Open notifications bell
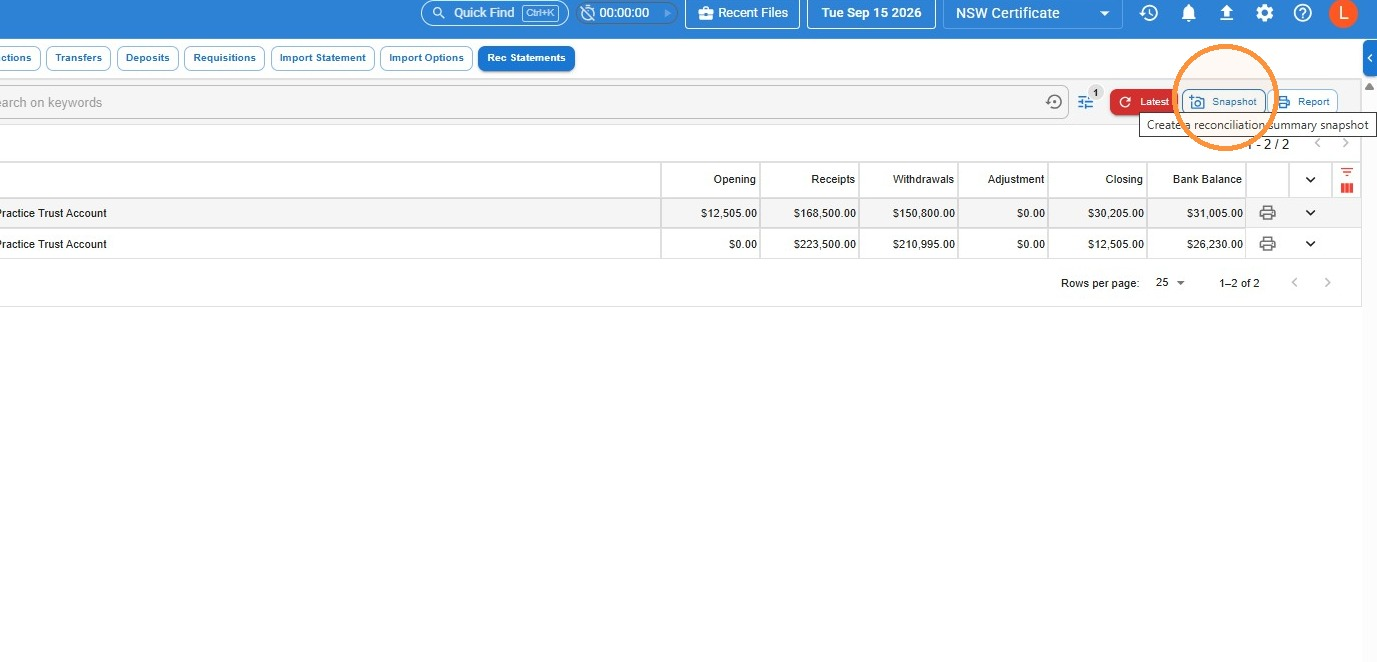 [1188, 13]
